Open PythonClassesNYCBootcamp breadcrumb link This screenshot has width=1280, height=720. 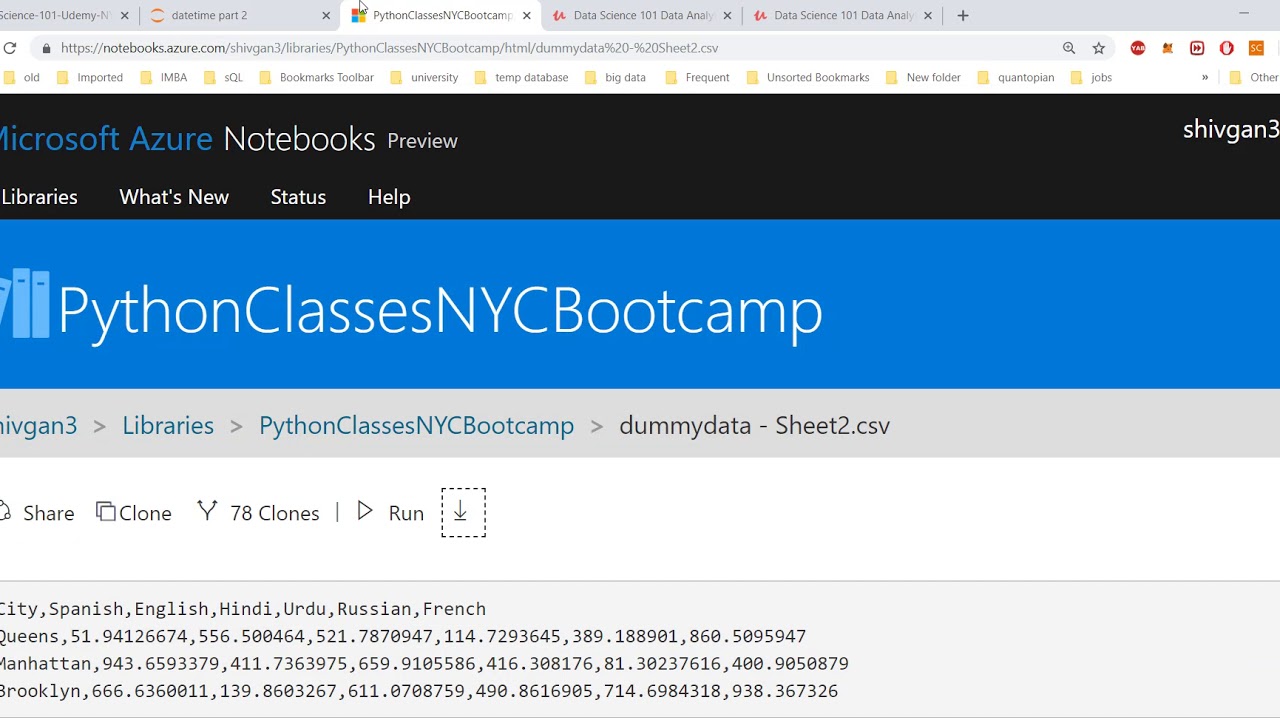(416, 425)
